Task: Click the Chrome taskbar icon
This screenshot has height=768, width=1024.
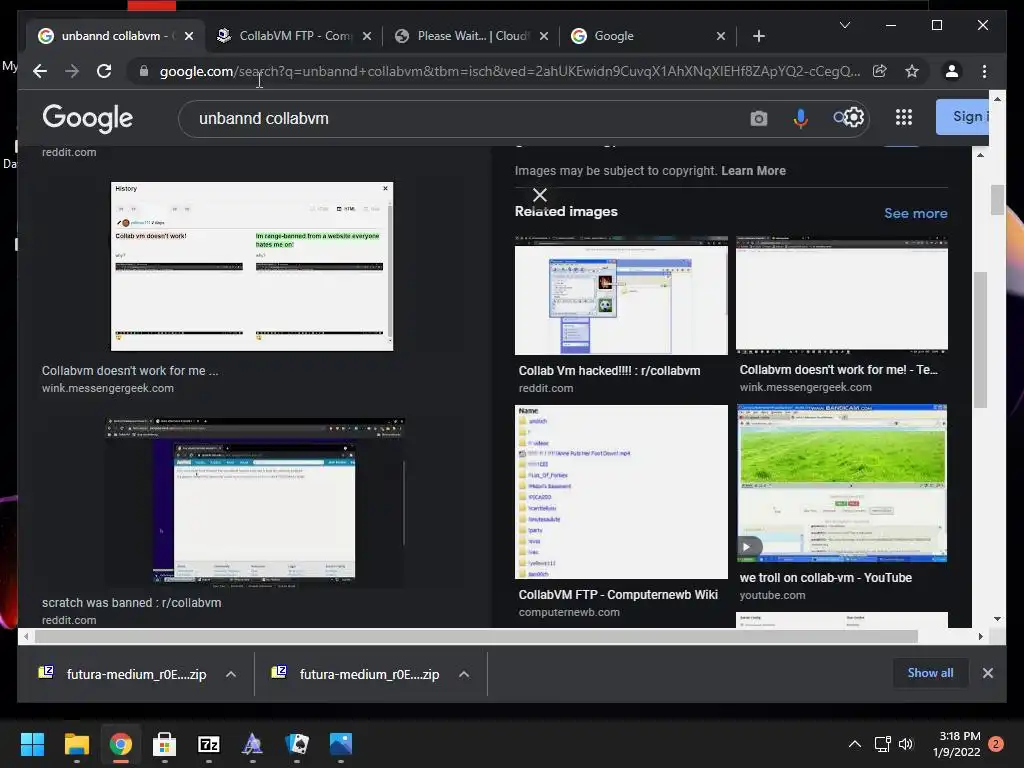Action: coord(120,744)
